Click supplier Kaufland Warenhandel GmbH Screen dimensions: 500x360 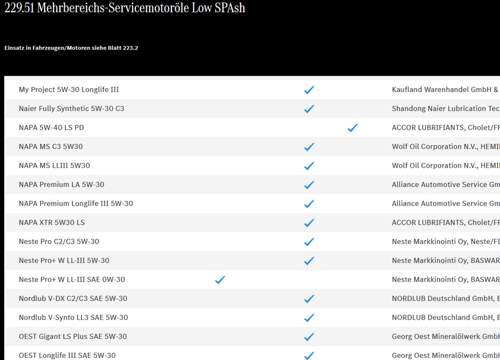(445, 89)
